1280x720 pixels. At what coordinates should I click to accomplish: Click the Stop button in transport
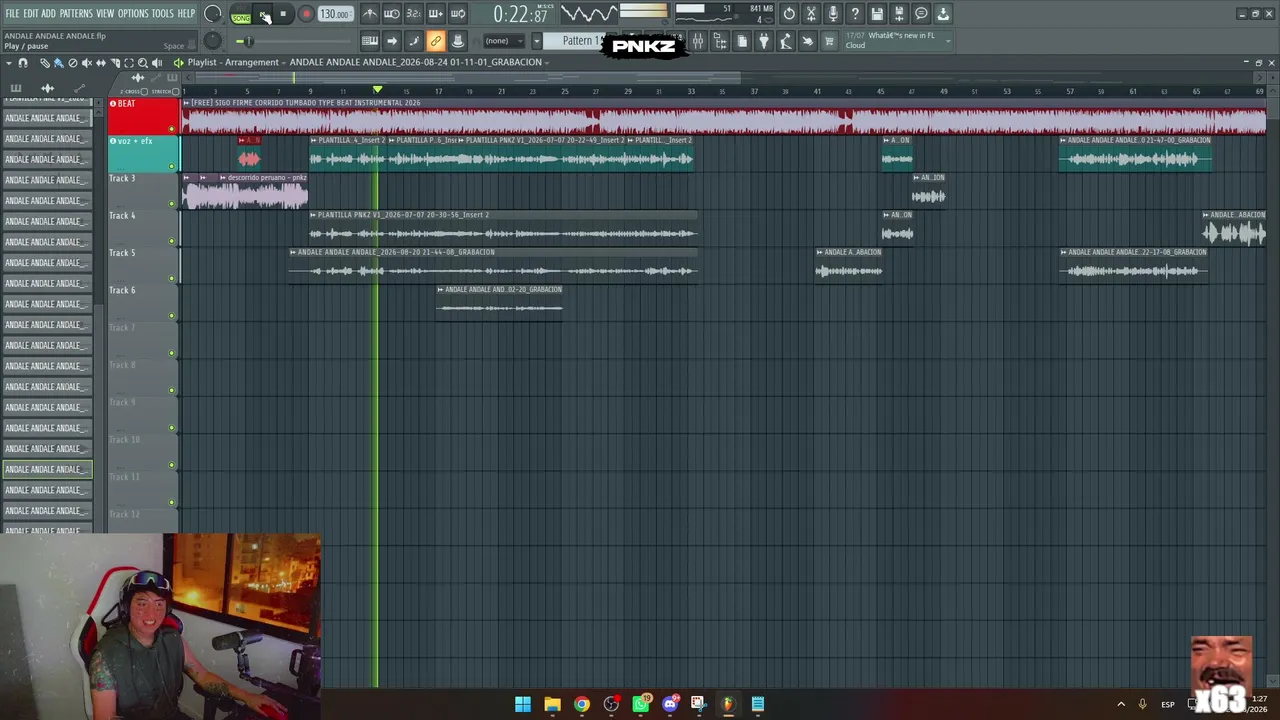coord(284,15)
